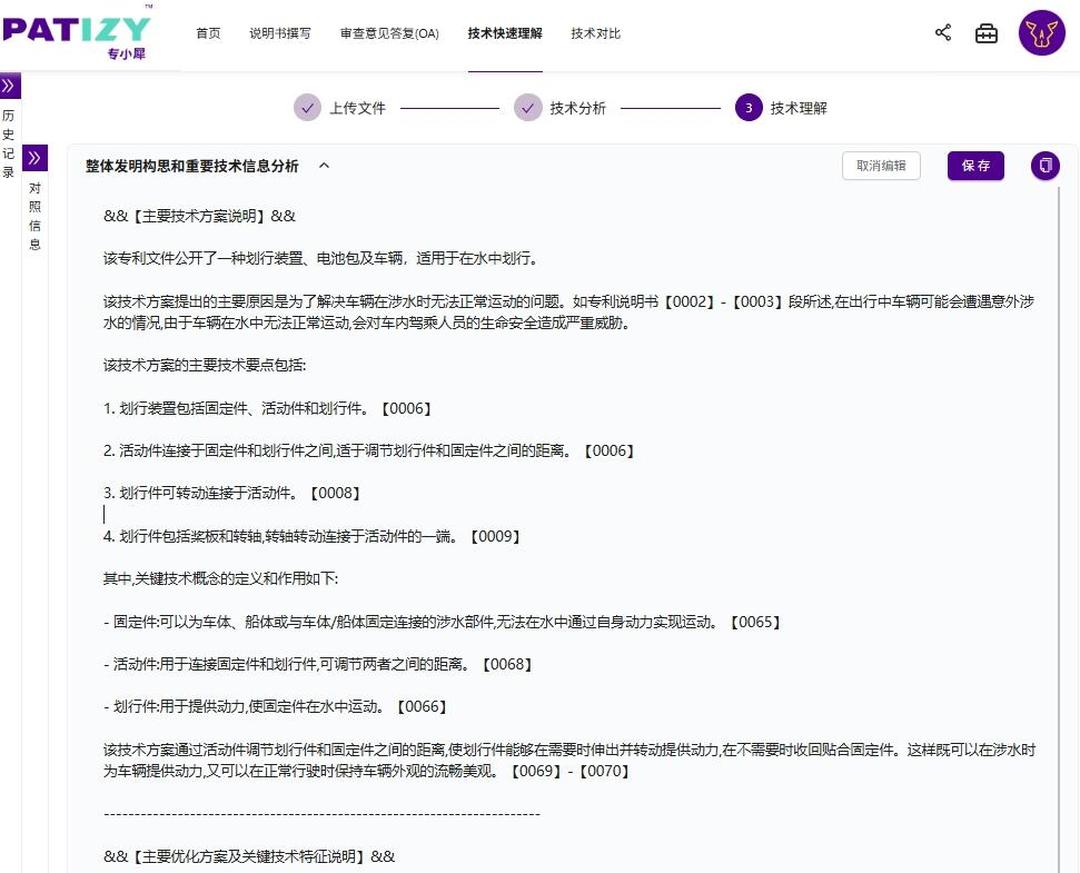The image size is (1080, 873).
Task: Click the 技术分析 completed step checkmark
Action: click(x=527, y=107)
